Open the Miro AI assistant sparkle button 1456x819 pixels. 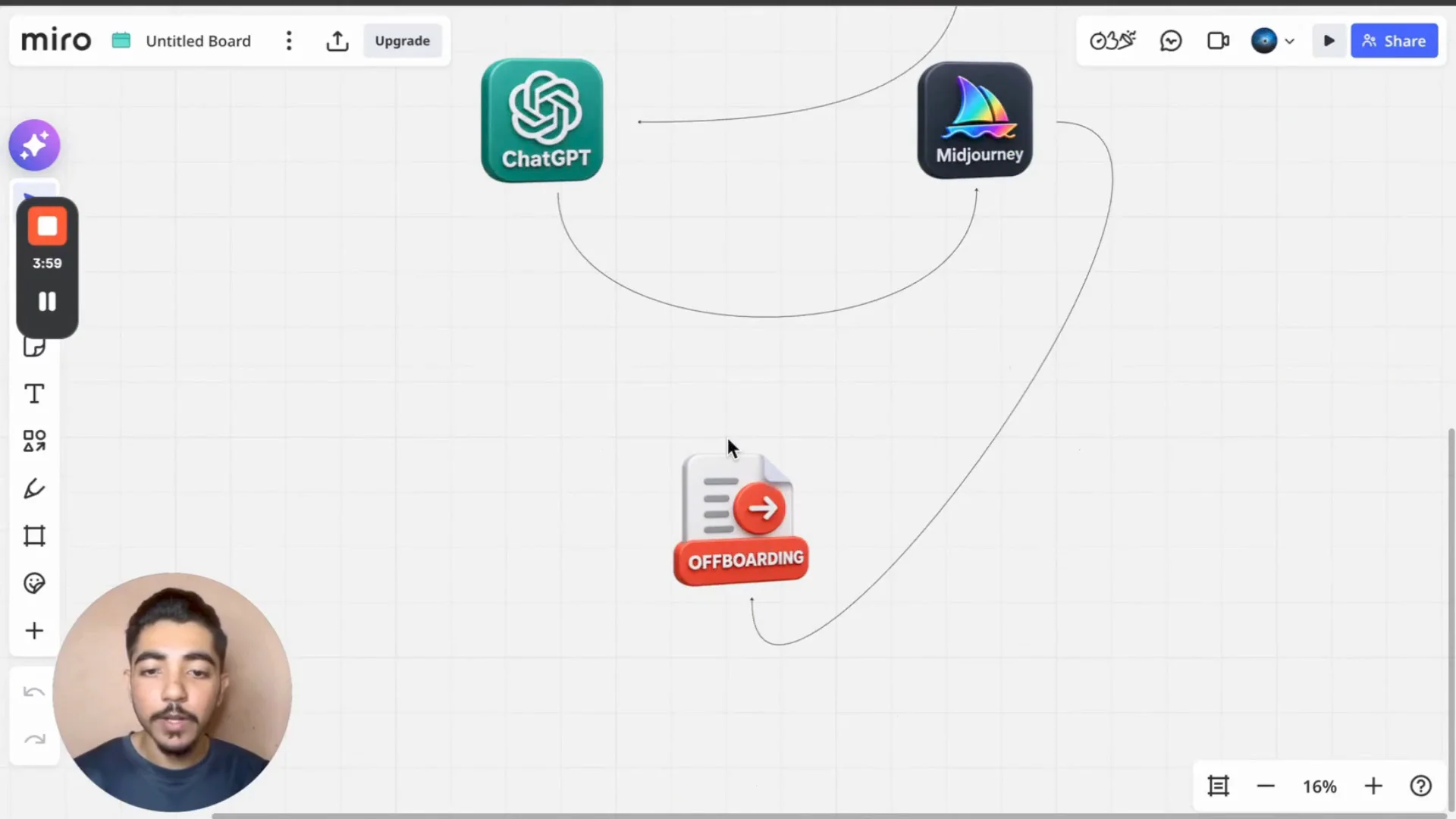(34, 145)
